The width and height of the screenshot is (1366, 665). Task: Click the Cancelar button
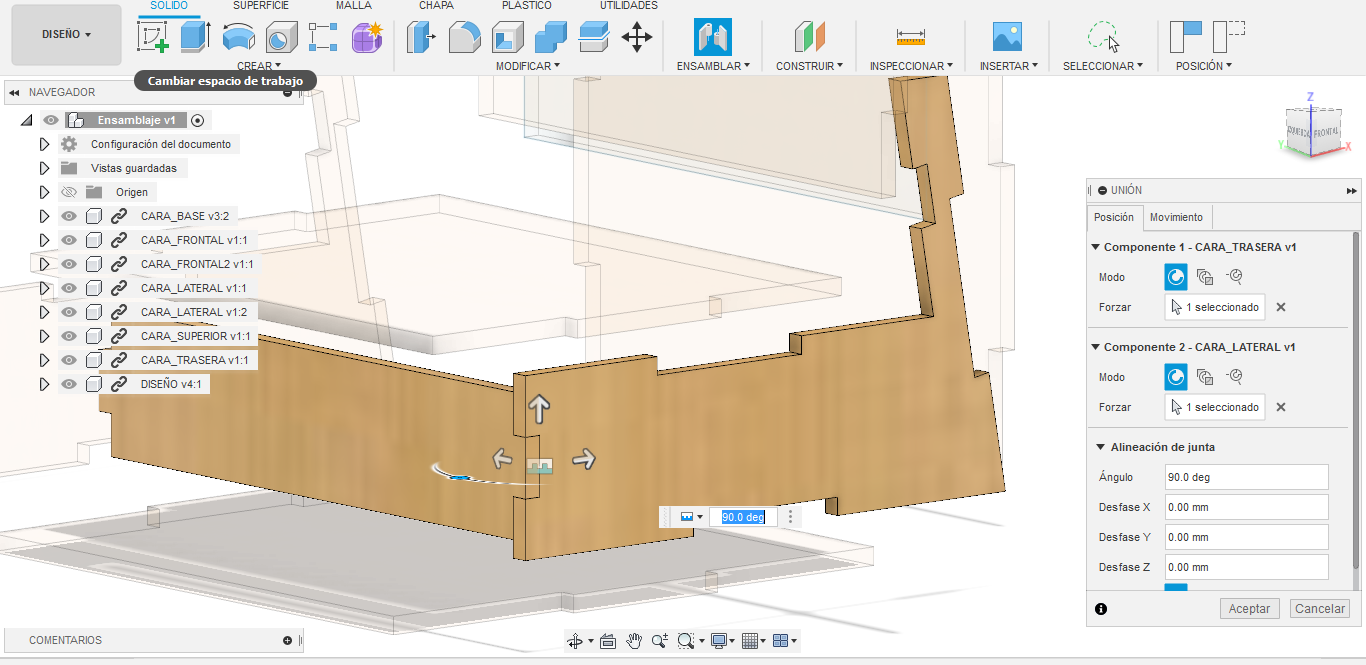click(x=1320, y=608)
